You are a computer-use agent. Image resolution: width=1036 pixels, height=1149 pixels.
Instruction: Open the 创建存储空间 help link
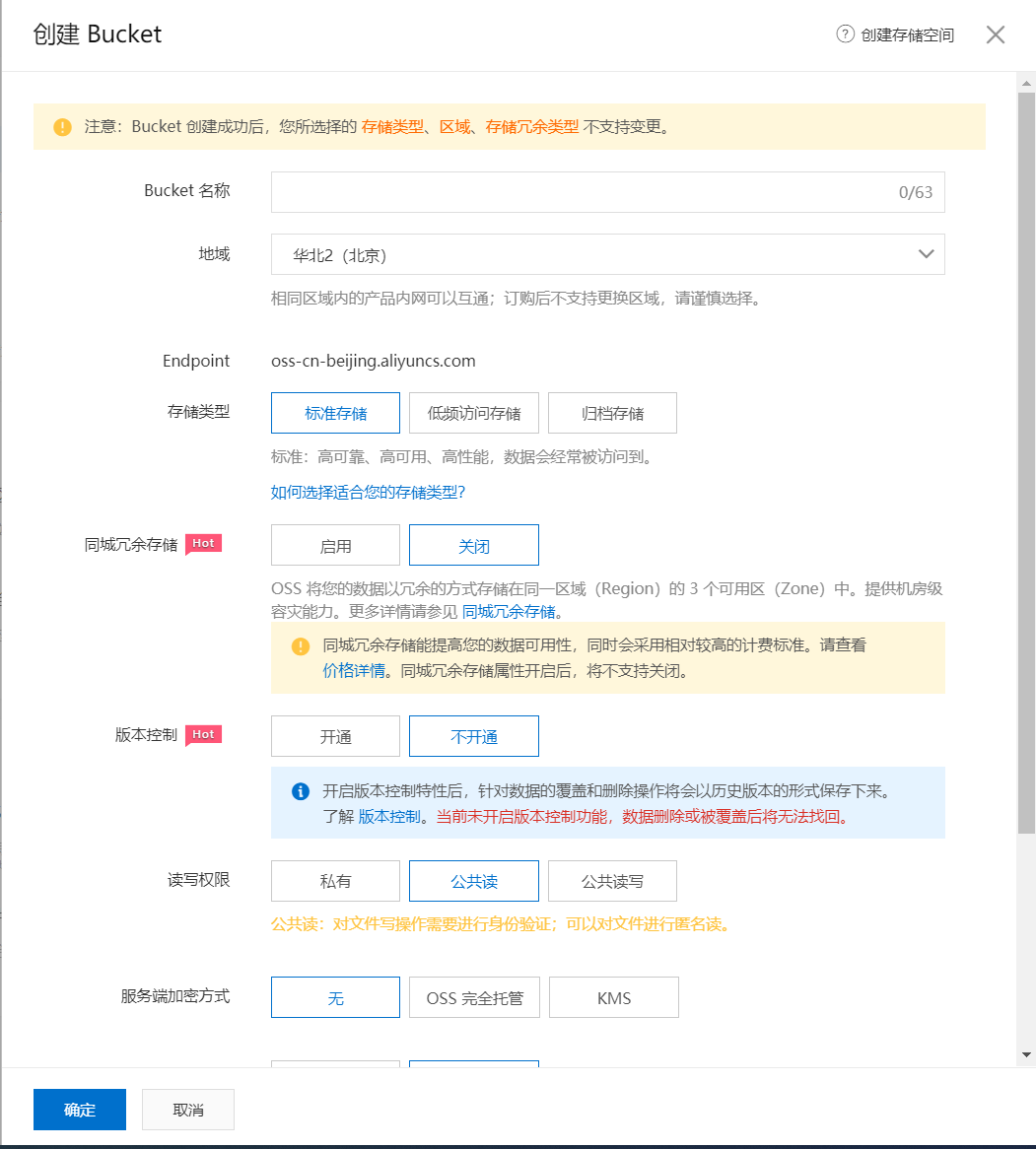point(907,35)
